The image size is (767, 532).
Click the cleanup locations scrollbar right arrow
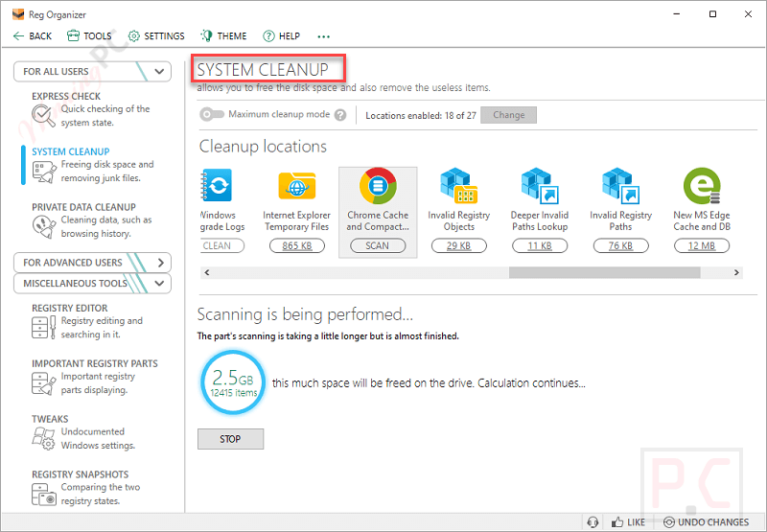click(x=737, y=272)
